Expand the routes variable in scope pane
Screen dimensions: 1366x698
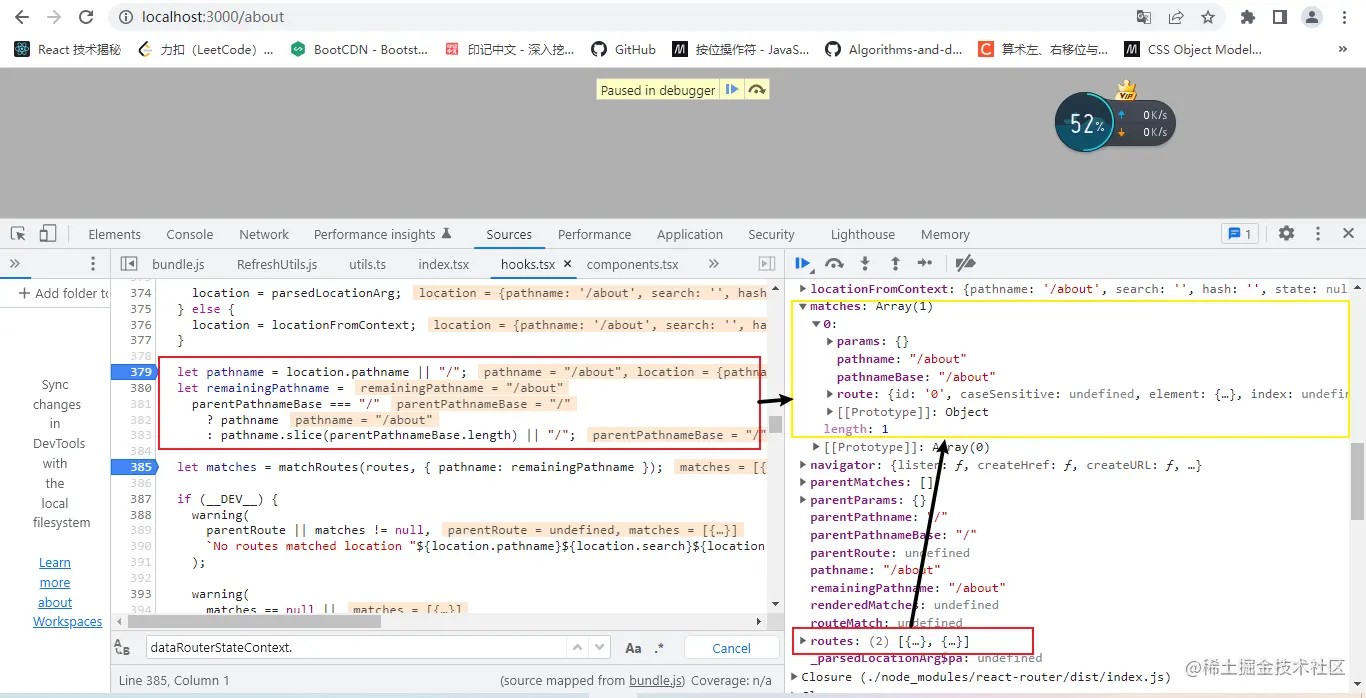click(x=803, y=640)
